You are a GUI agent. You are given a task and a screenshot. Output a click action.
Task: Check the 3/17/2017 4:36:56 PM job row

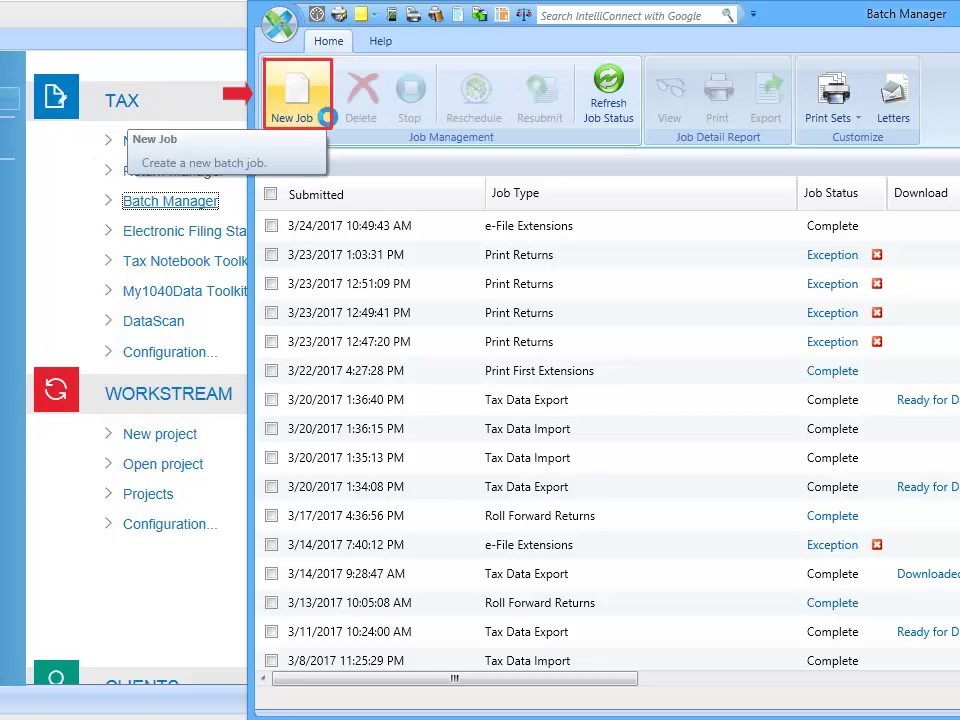[271, 516]
